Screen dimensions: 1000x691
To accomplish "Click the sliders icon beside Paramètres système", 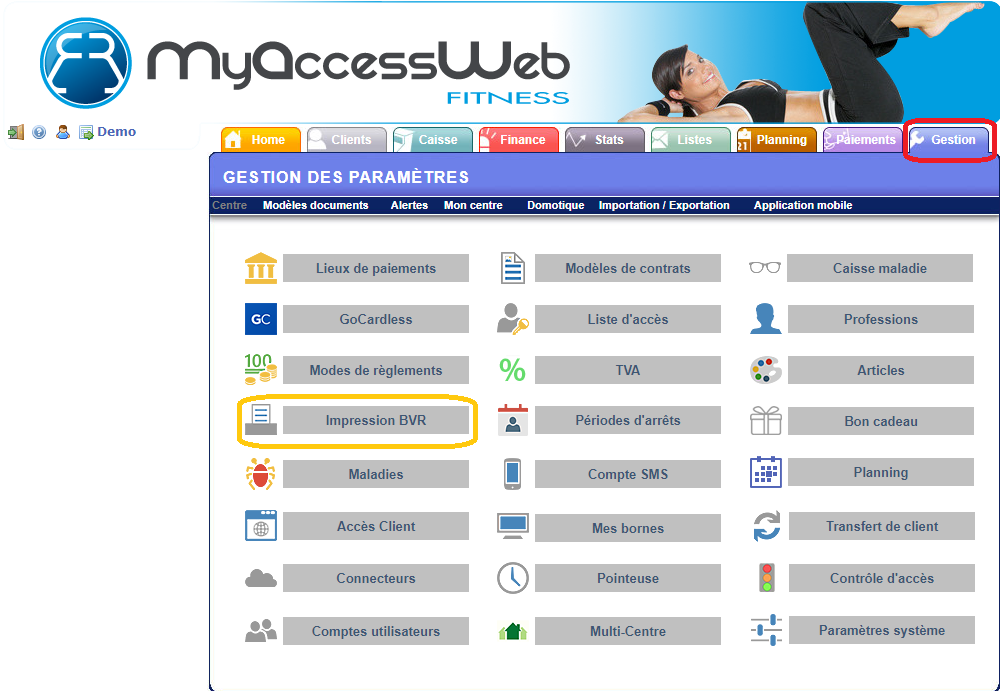I will pyautogui.click(x=766, y=630).
